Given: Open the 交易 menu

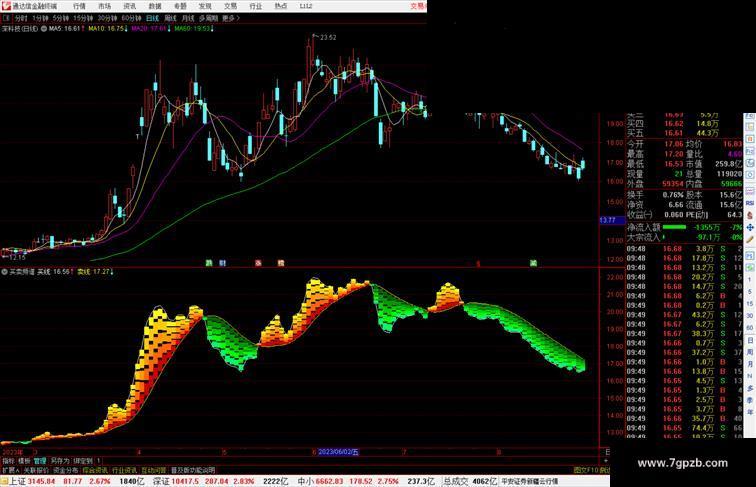Looking at the screenshot, I should [230, 6].
